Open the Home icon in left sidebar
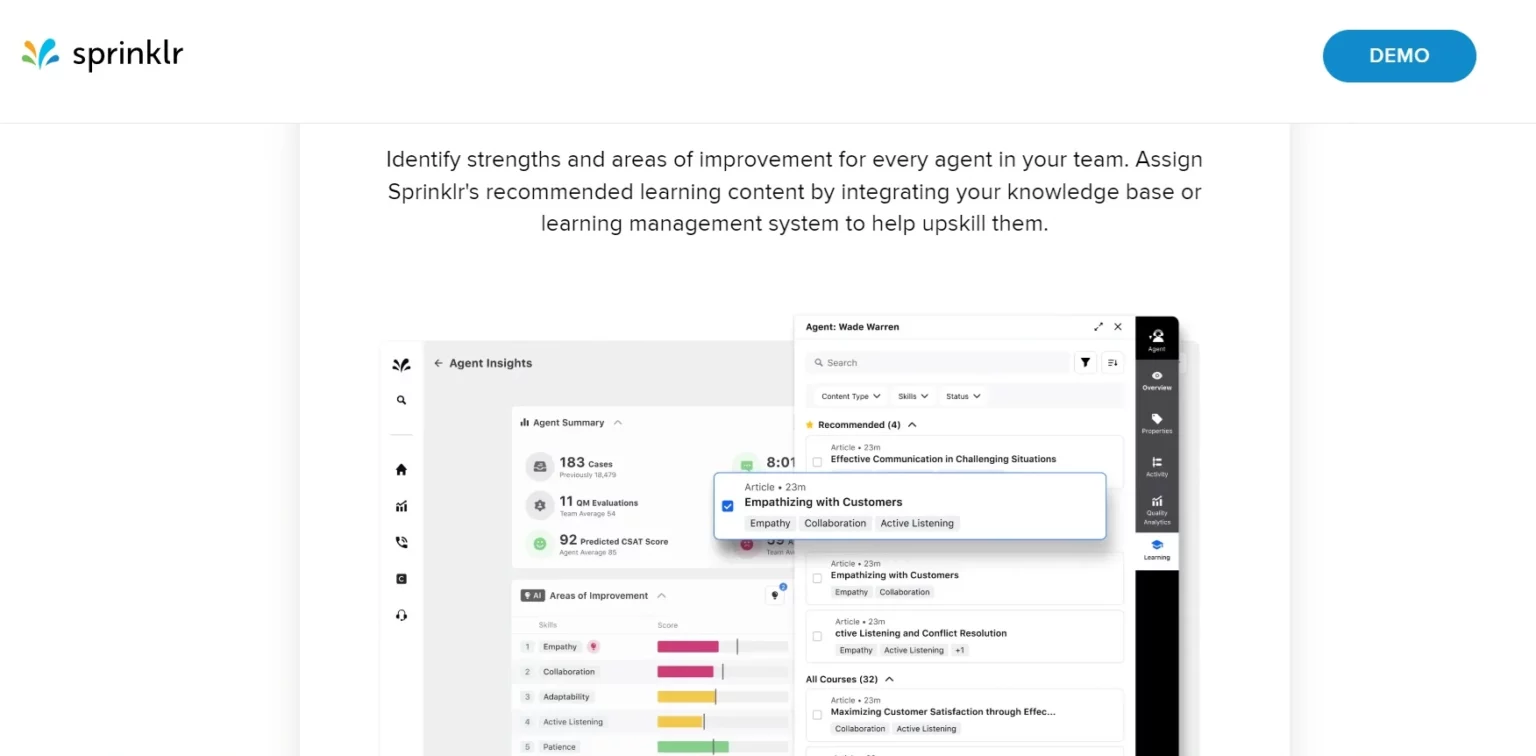1536x756 pixels. pyautogui.click(x=401, y=470)
